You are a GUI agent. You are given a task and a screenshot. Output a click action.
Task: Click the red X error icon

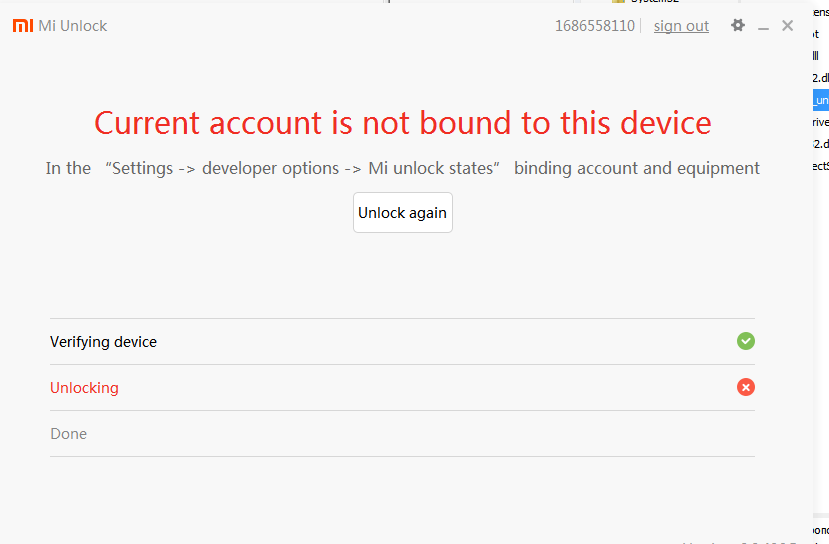746,387
